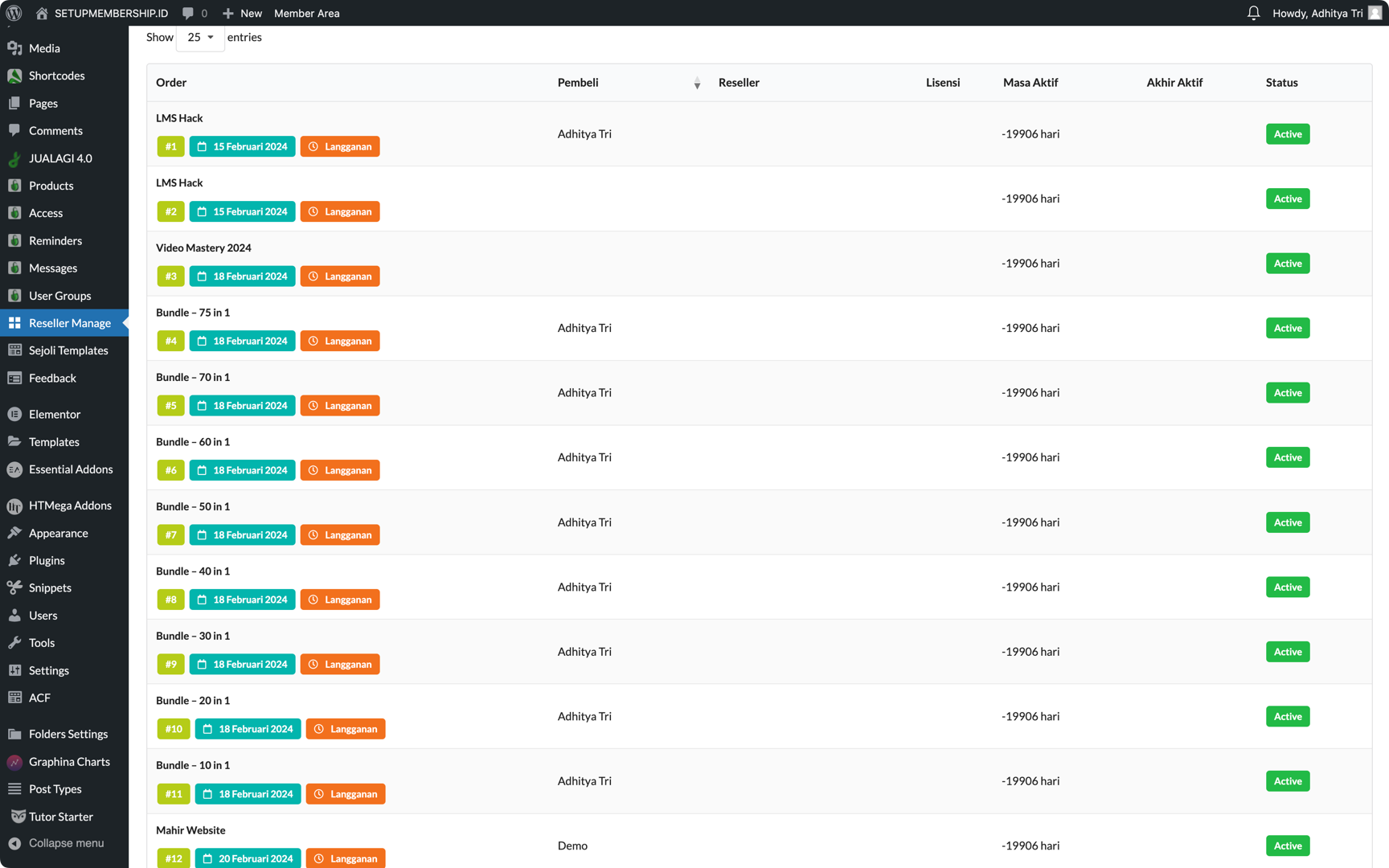Toggle the Active badge on Bundle – 10 in 1
The width and height of the screenshot is (1389, 868).
(x=1288, y=780)
